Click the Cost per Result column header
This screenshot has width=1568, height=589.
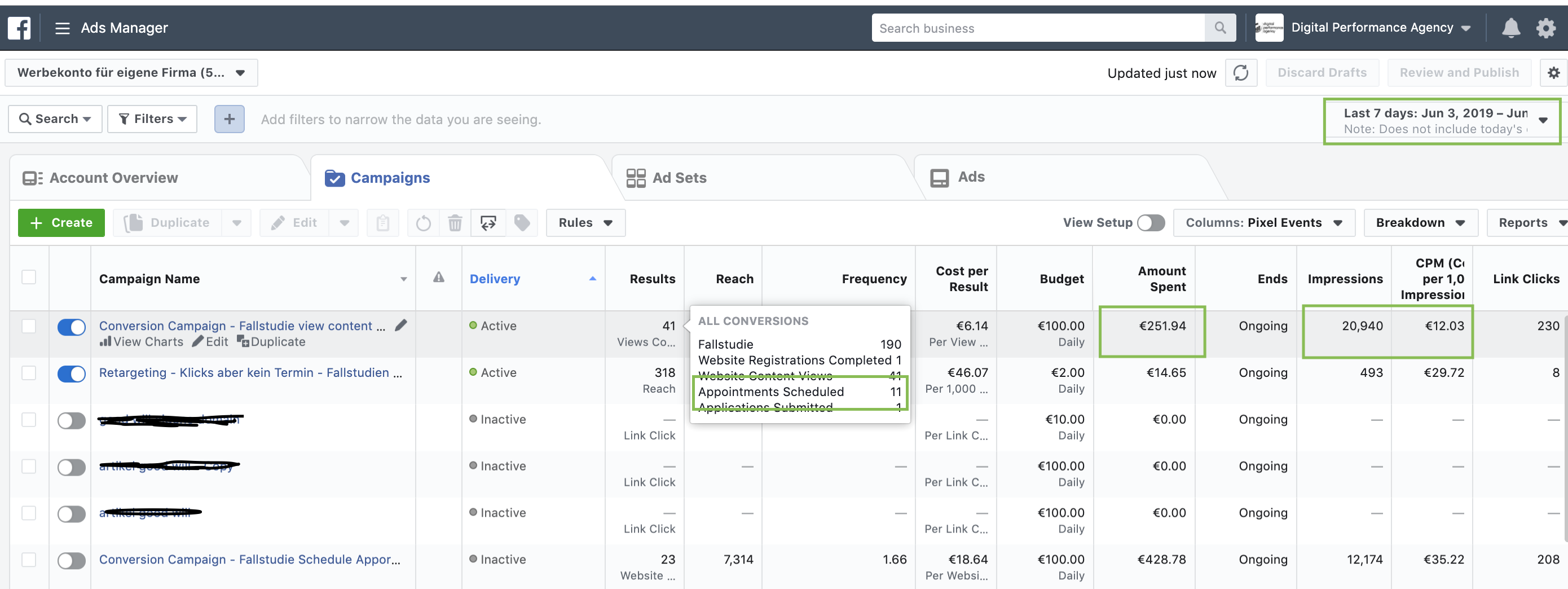click(x=956, y=279)
